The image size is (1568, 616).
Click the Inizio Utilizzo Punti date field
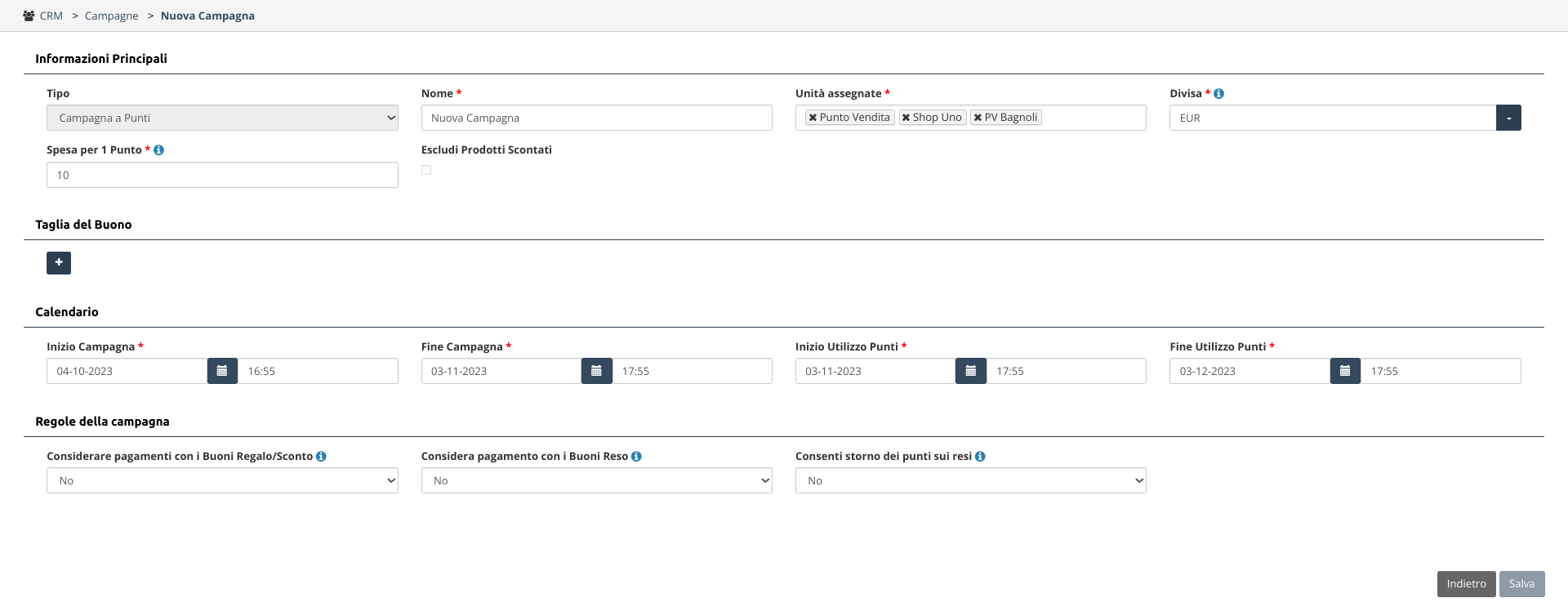coord(875,371)
